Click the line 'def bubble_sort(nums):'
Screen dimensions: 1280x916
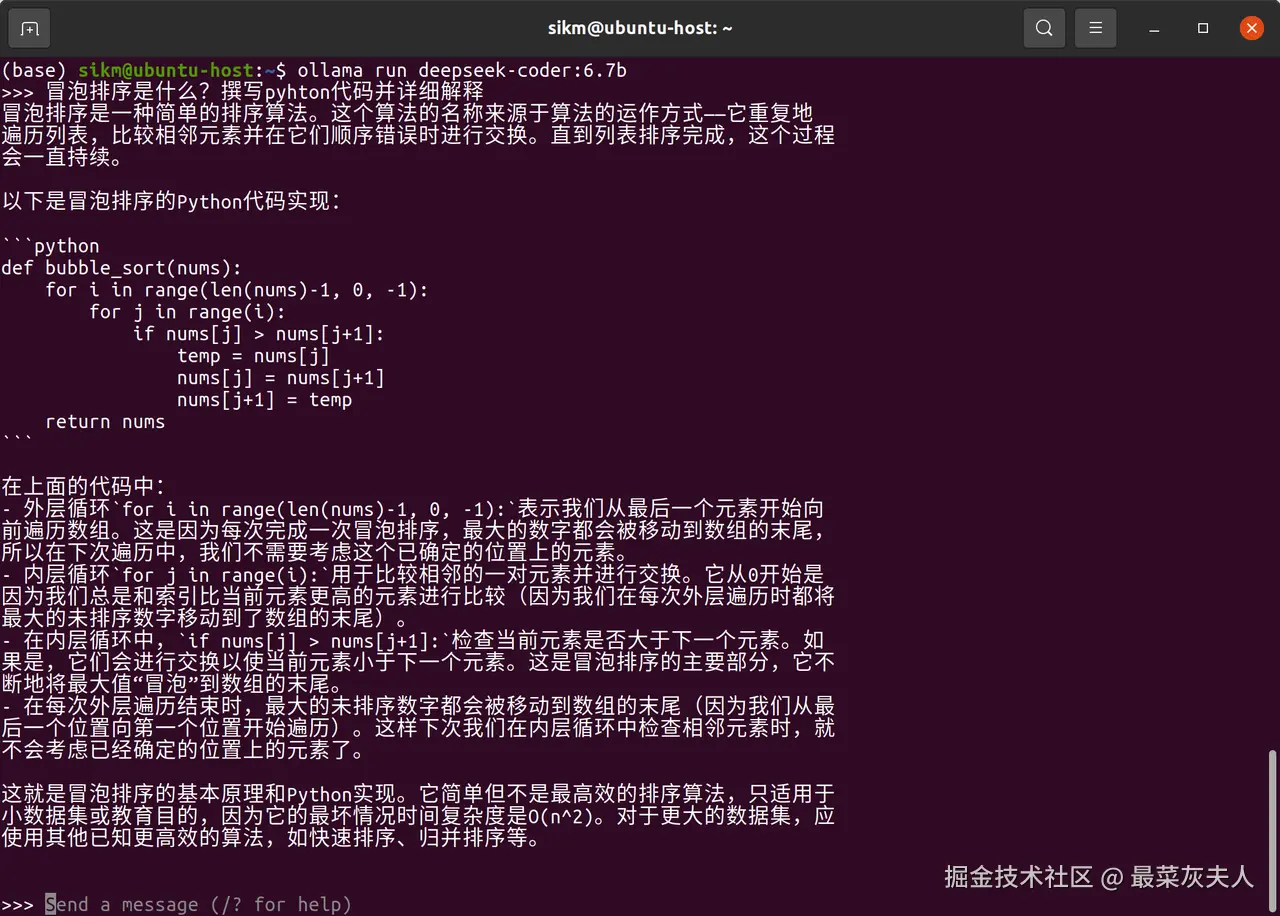point(121,268)
